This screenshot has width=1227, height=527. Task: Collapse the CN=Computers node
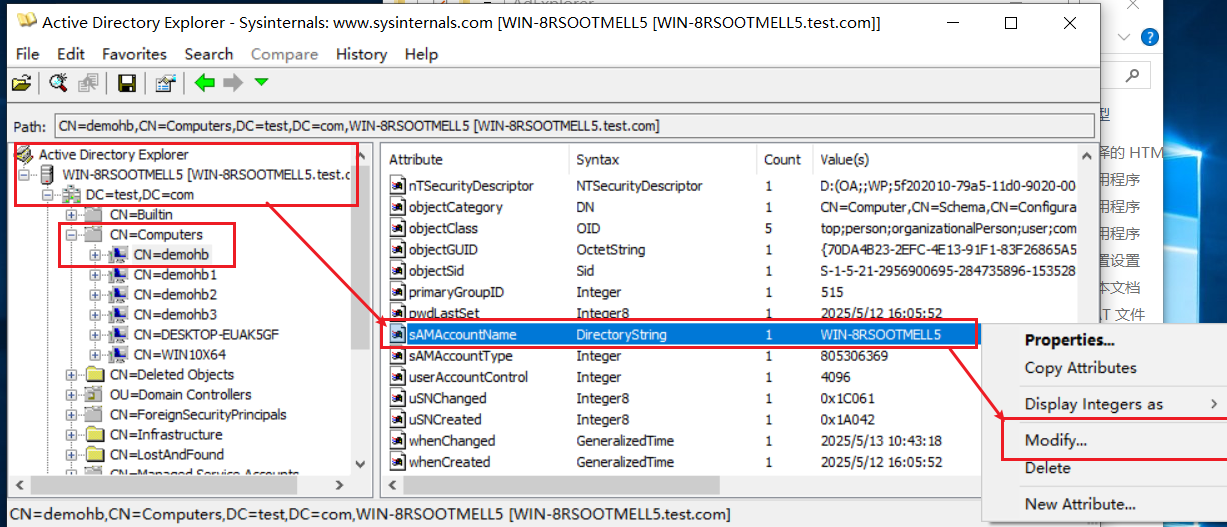(71, 235)
